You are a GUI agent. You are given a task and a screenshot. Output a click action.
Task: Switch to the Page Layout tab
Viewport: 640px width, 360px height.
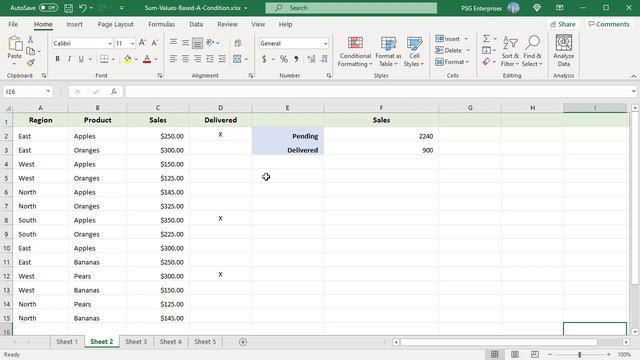[x=116, y=24]
